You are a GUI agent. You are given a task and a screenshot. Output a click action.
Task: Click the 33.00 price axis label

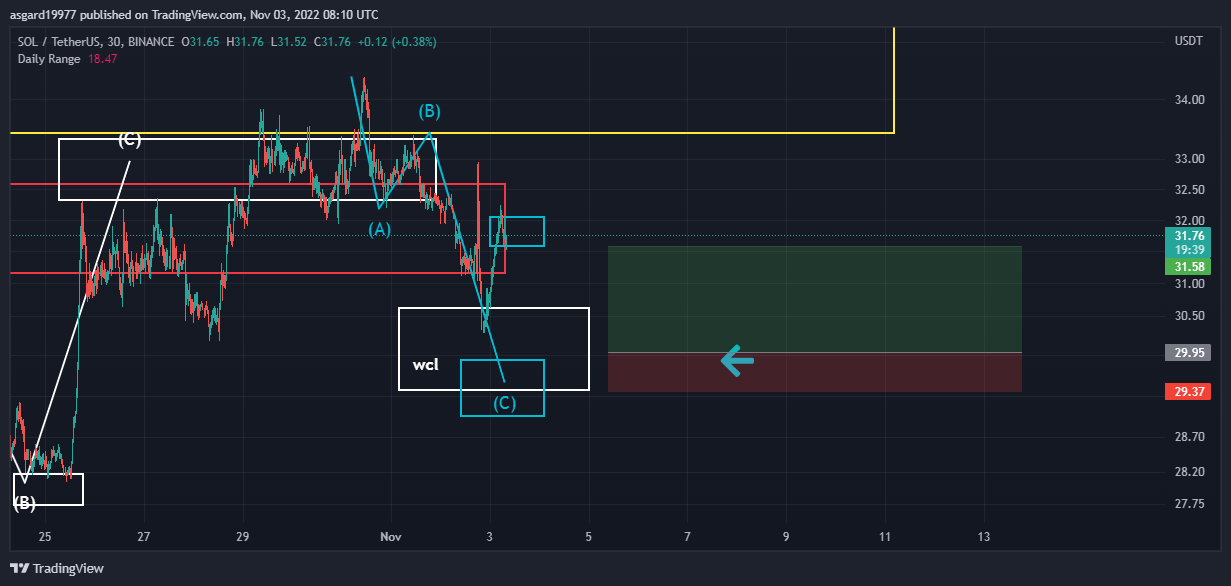coord(1188,160)
